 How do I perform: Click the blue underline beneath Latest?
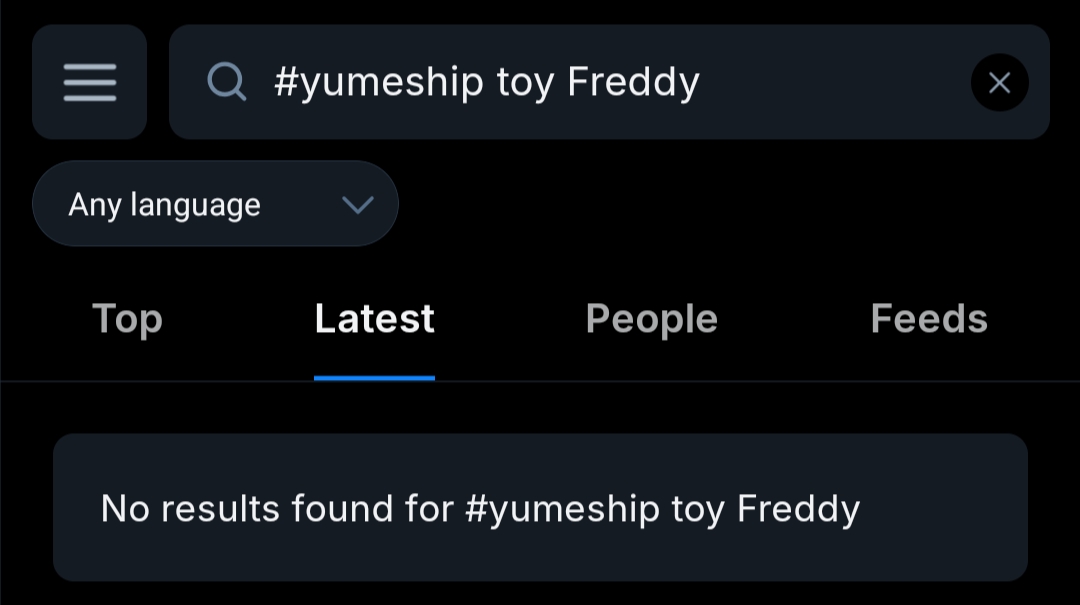[x=374, y=378]
